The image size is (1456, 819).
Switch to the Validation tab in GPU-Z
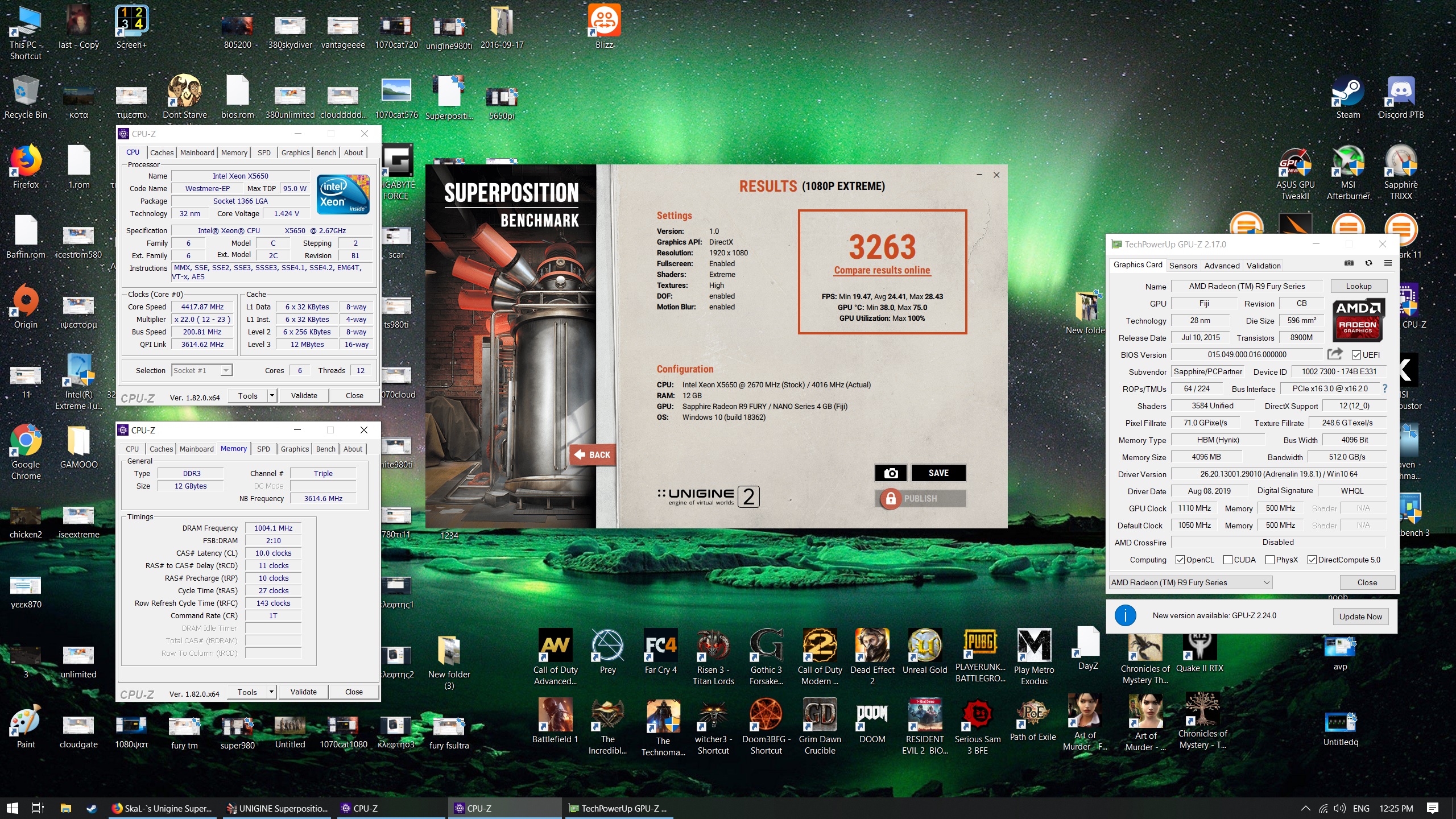click(x=1263, y=266)
